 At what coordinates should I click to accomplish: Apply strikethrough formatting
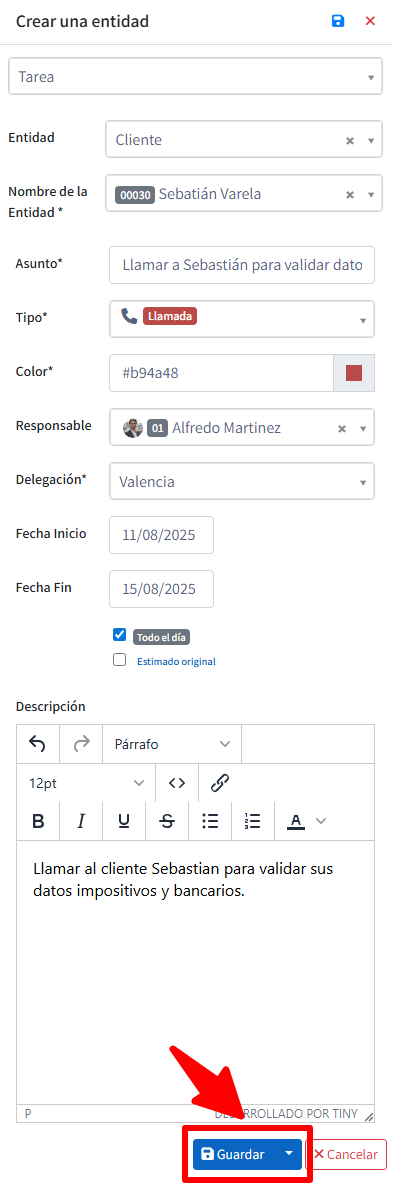[x=168, y=821]
